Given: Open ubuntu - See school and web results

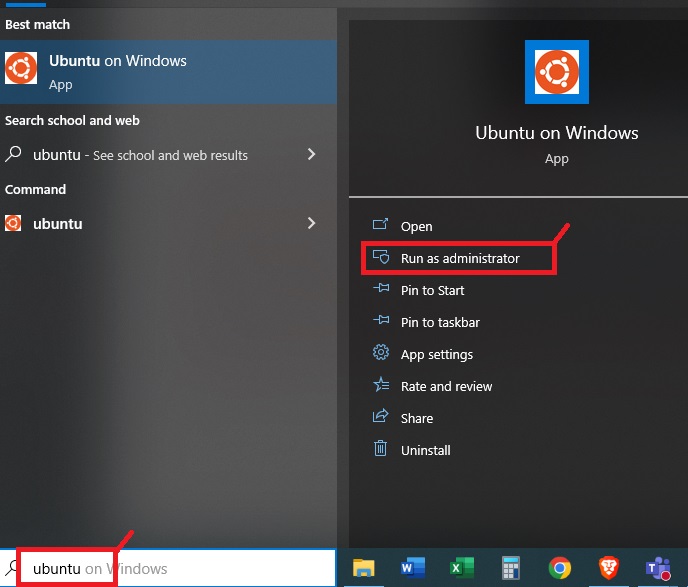Looking at the screenshot, I should (168, 154).
